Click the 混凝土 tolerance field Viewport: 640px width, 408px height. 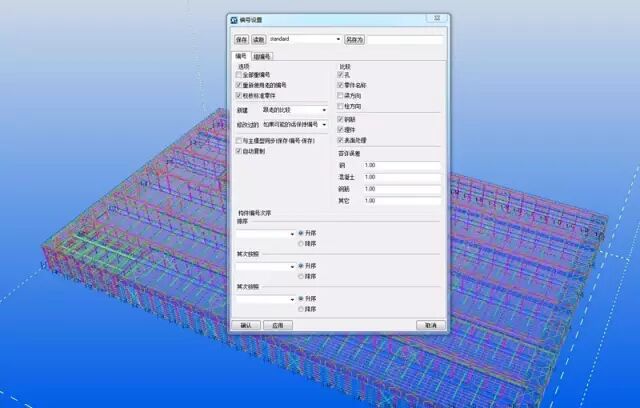pos(402,177)
